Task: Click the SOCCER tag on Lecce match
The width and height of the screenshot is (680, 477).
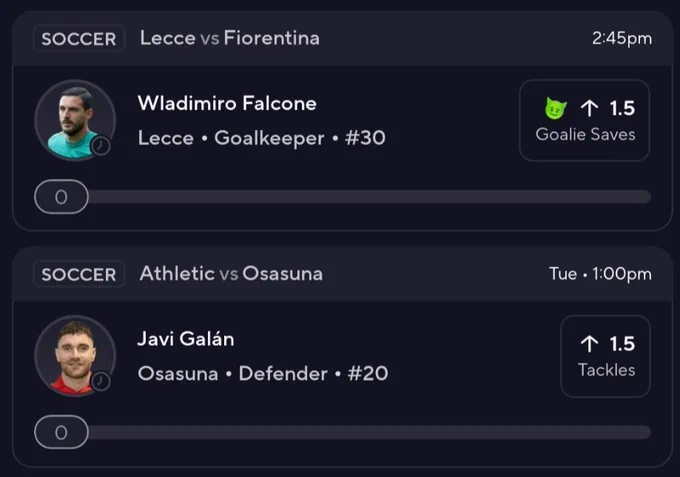Action: click(79, 39)
